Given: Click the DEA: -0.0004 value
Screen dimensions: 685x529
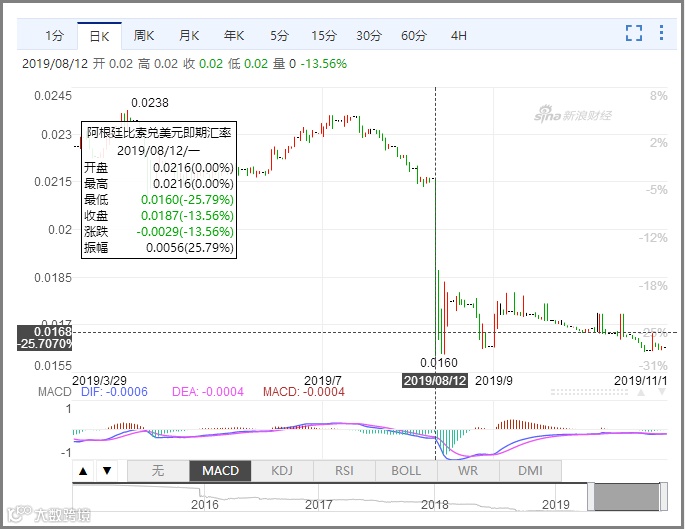Looking at the screenshot, I should 208,391.
